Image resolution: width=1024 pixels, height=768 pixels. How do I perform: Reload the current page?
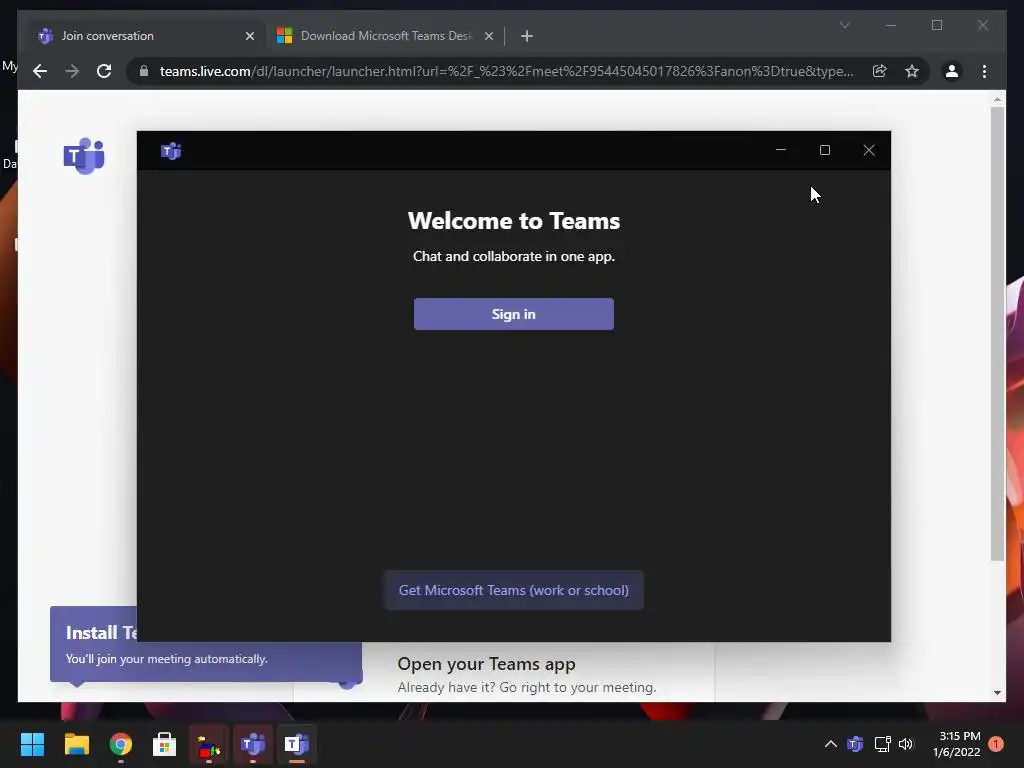pyautogui.click(x=104, y=71)
